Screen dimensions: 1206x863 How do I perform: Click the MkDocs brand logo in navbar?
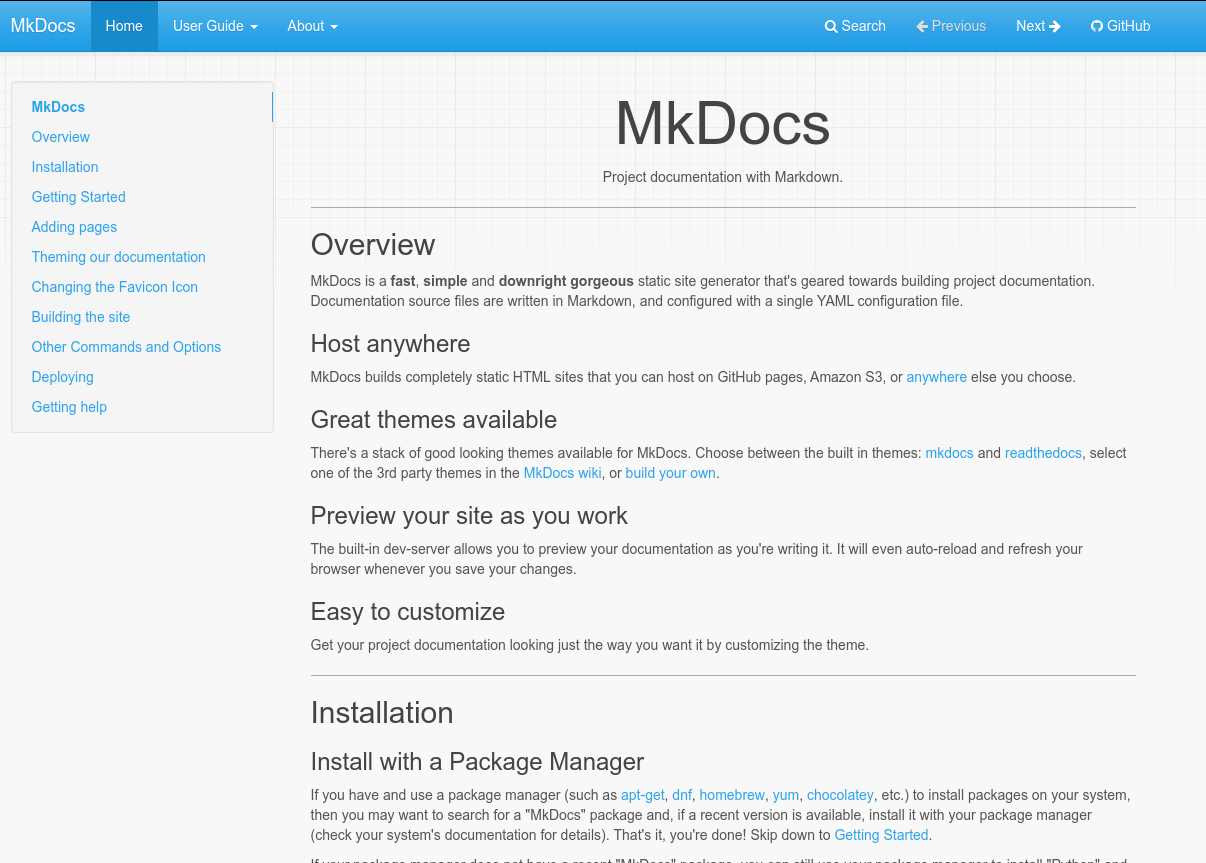[x=43, y=26]
